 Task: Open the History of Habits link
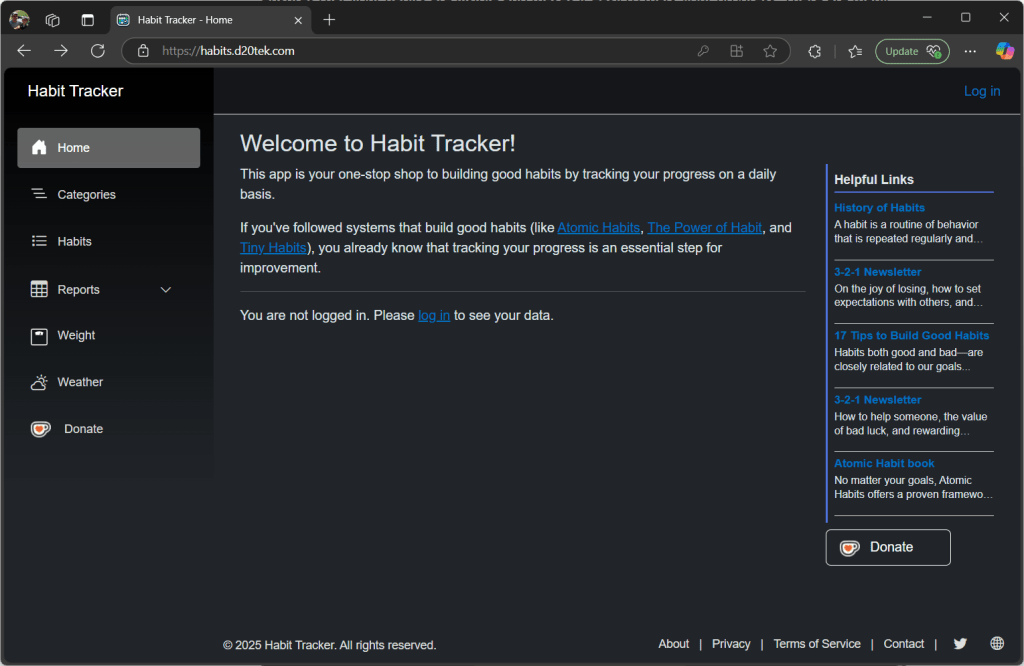coord(879,208)
